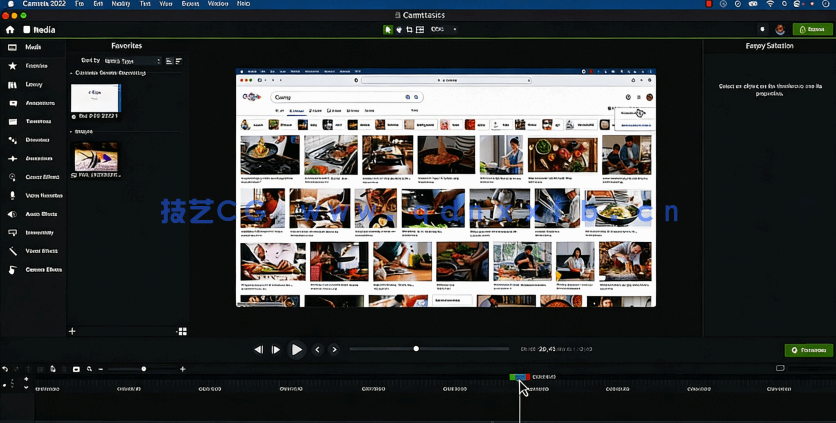Toggle Edit arrow mode on canvas toolbar
This screenshot has height=423, width=836.
(x=388, y=30)
